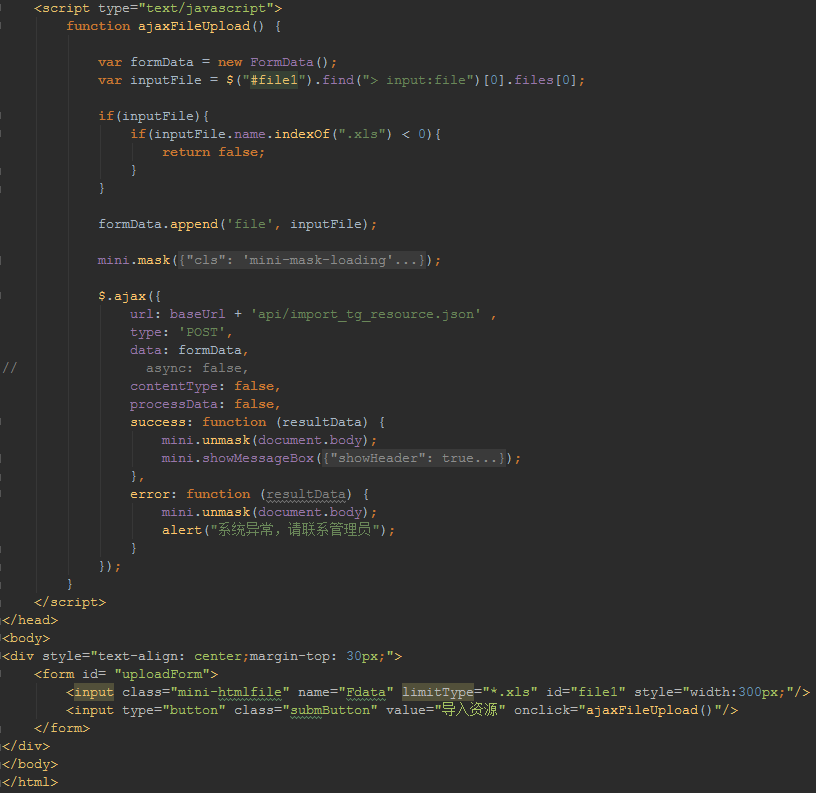This screenshot has width=816, height=793.
Task: Click underlined resultData in error function
Action: (306, 494)
